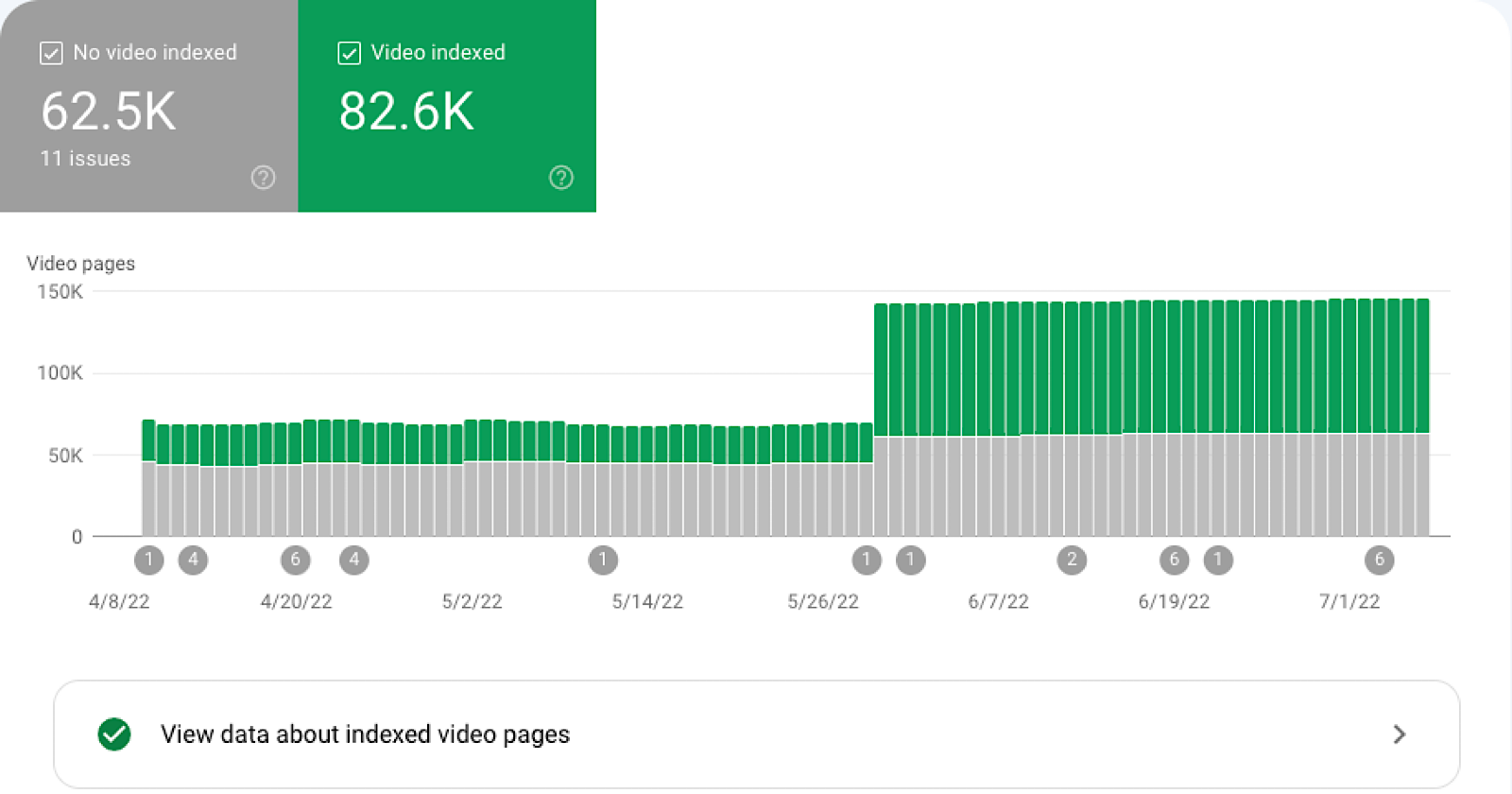Select the Video indexed 82.6K card

[x=447, y=106]
